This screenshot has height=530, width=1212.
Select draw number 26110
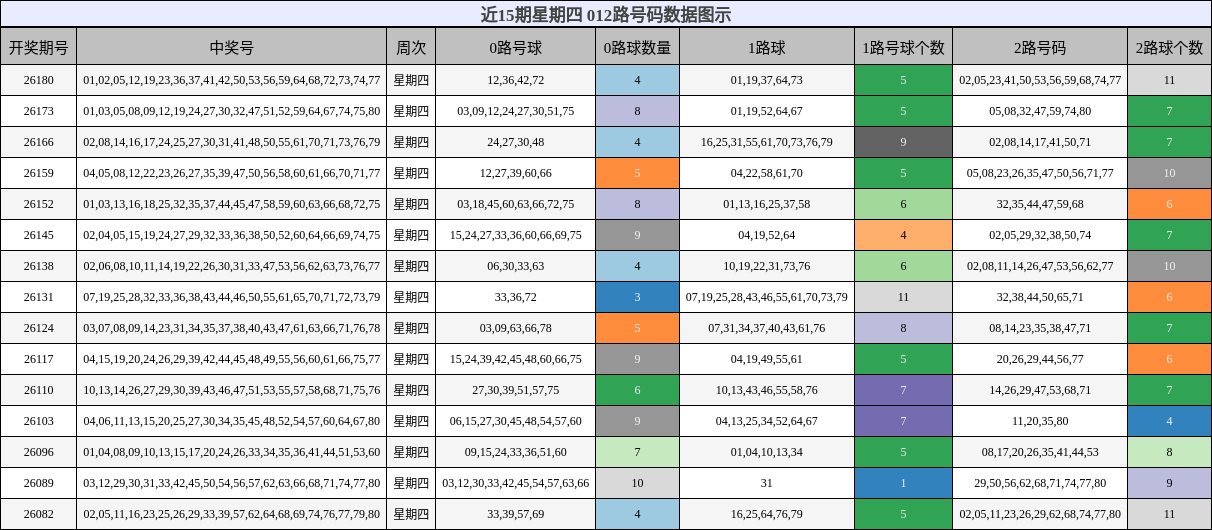tap(39, 390)
